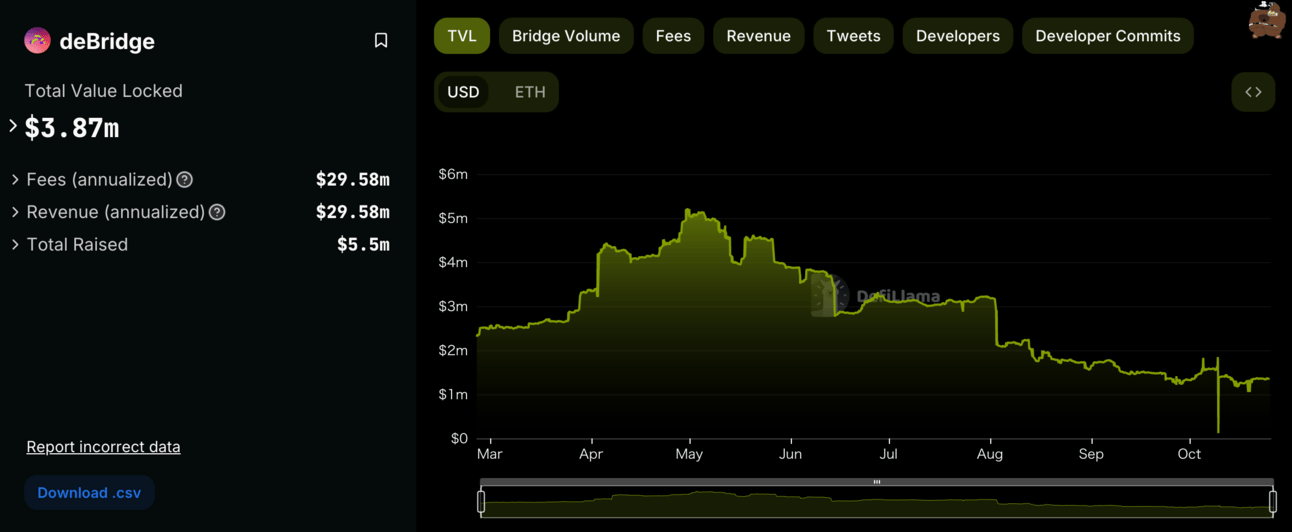The image size is (1292, 532).
Task: Toggle the Revenue chart metric
Action: [758, 36]
